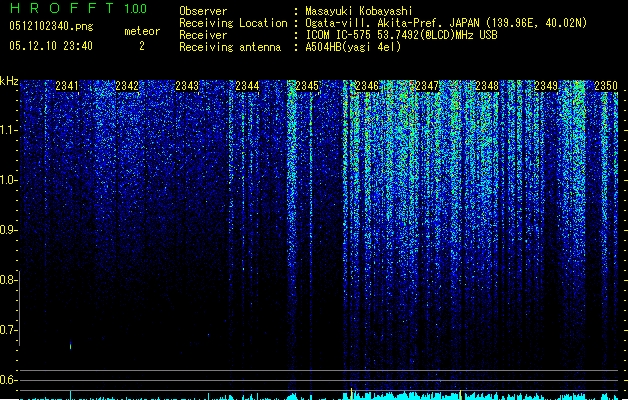Click the 0.6 kHz axis tick label
This screenshot has height=400, width=629.
pos(8,380)
